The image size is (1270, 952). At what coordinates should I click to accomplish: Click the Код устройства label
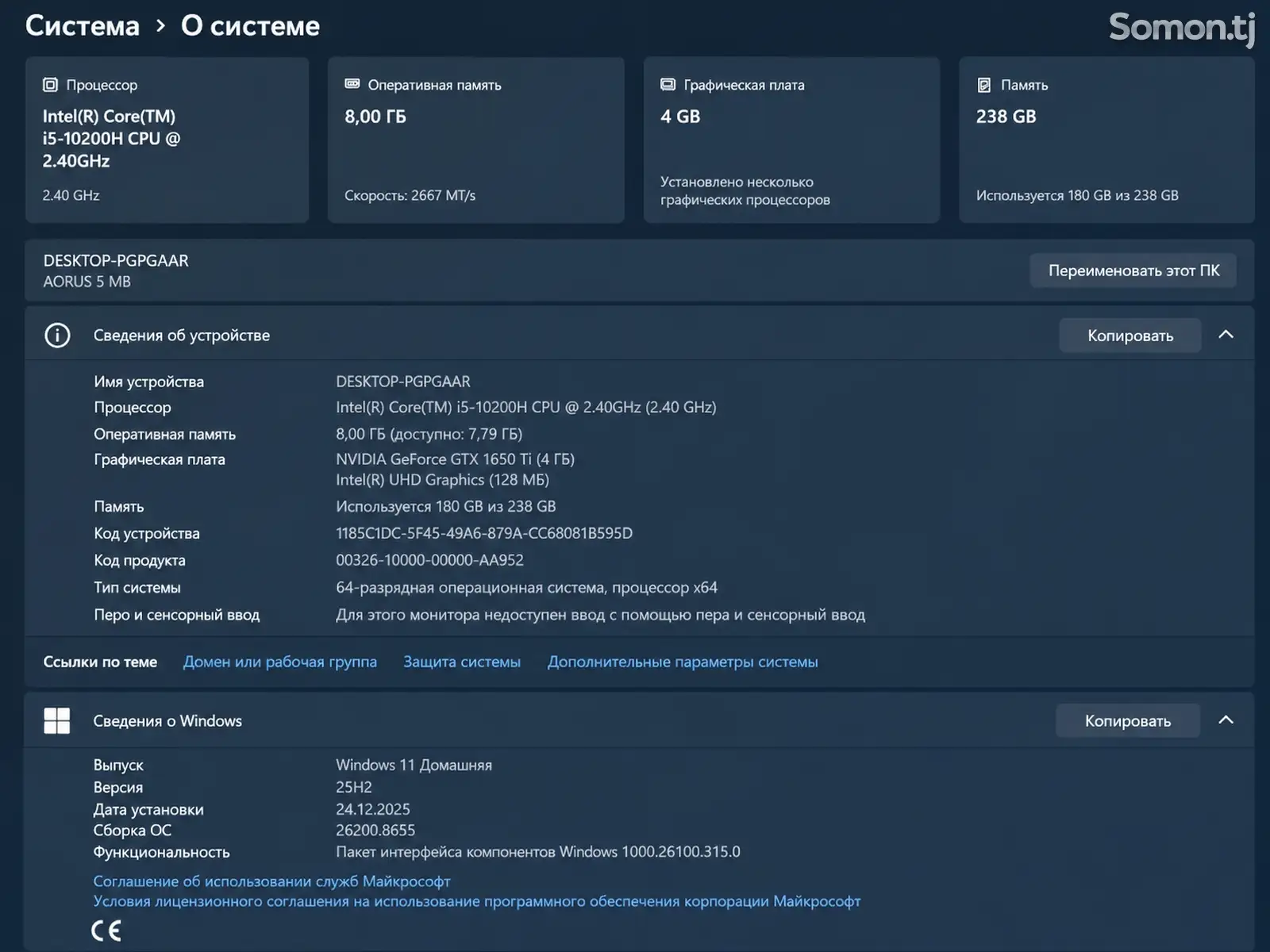[x=147, y=533]
